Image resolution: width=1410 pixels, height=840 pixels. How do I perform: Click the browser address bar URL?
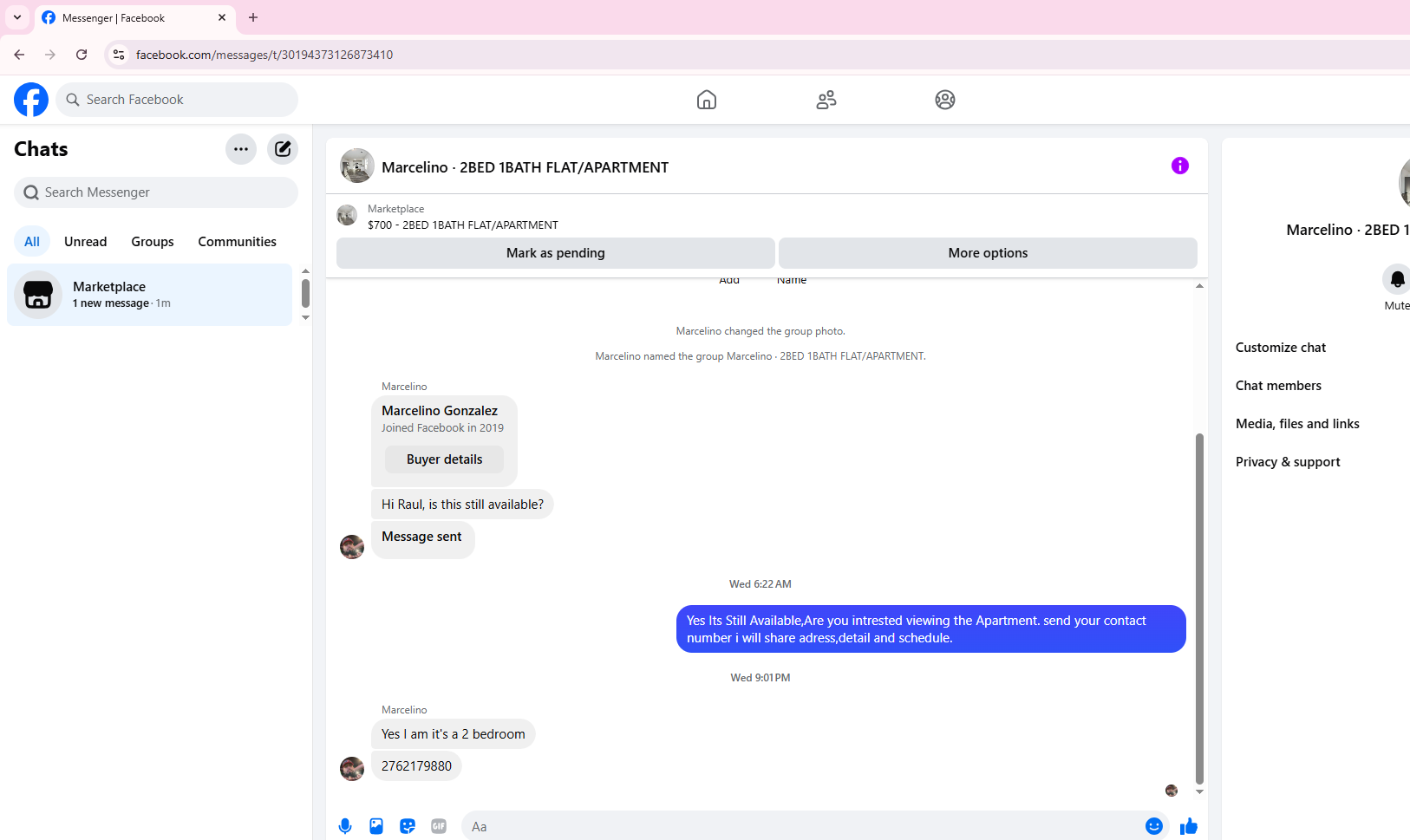tap(264, 55)
